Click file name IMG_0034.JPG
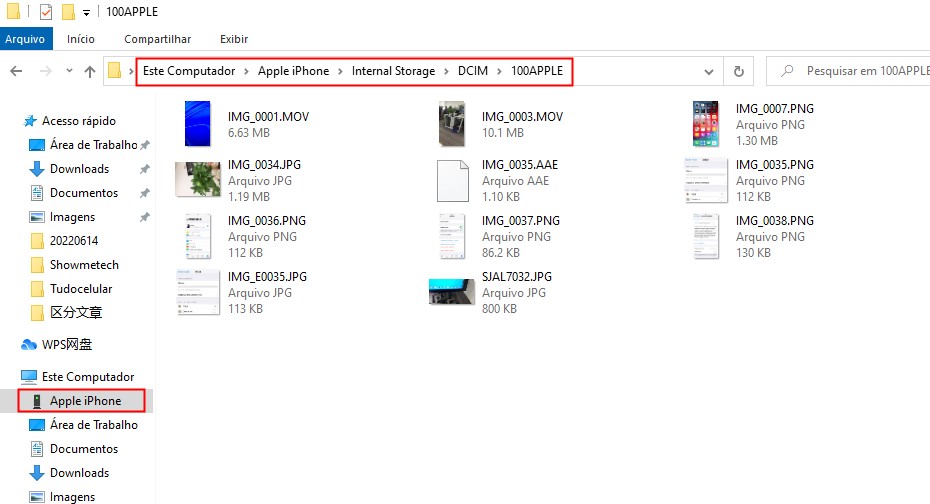 coord(265,164)
